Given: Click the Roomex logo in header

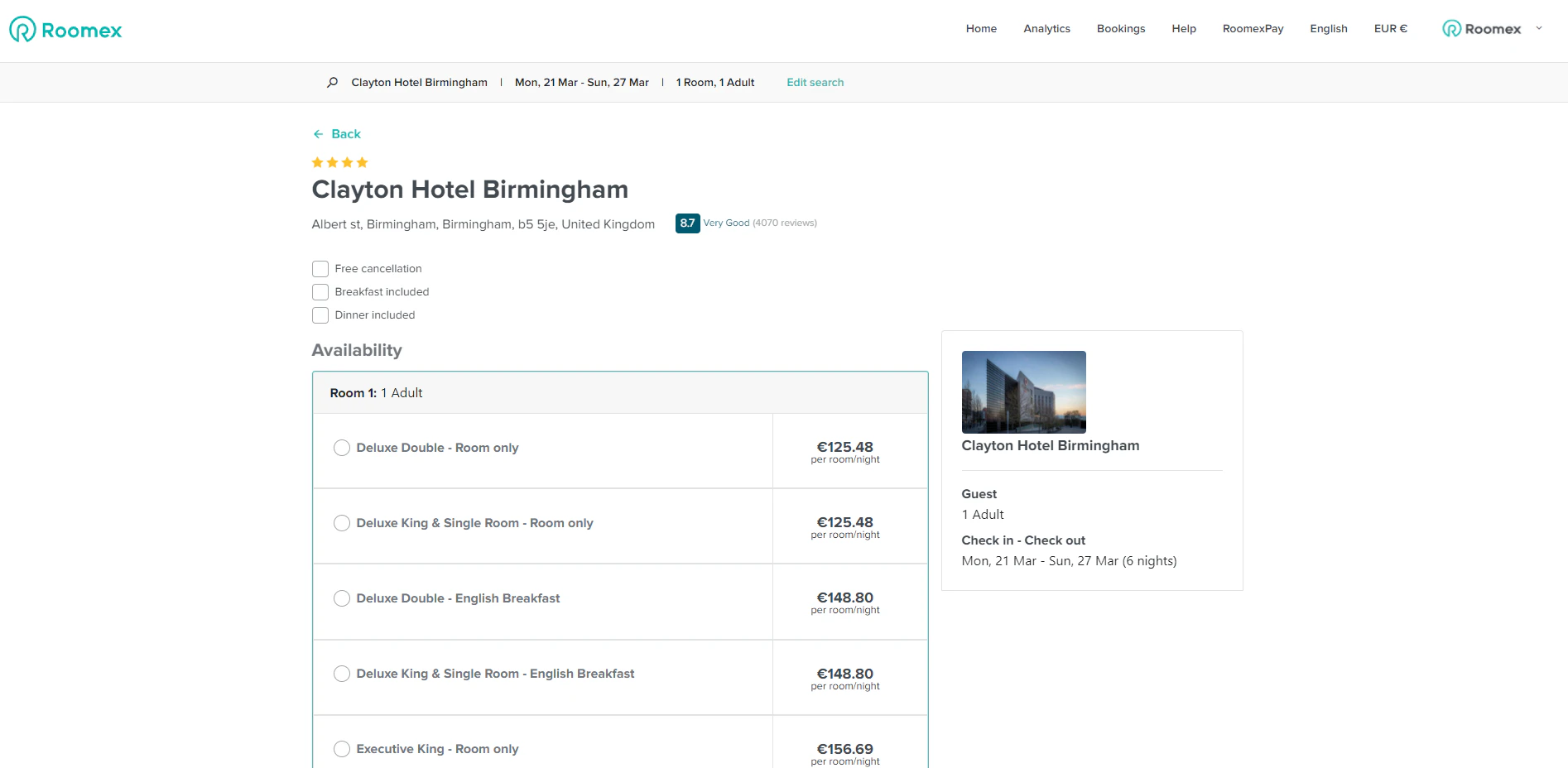Looking at the screenshot, I should coord(65,30).
